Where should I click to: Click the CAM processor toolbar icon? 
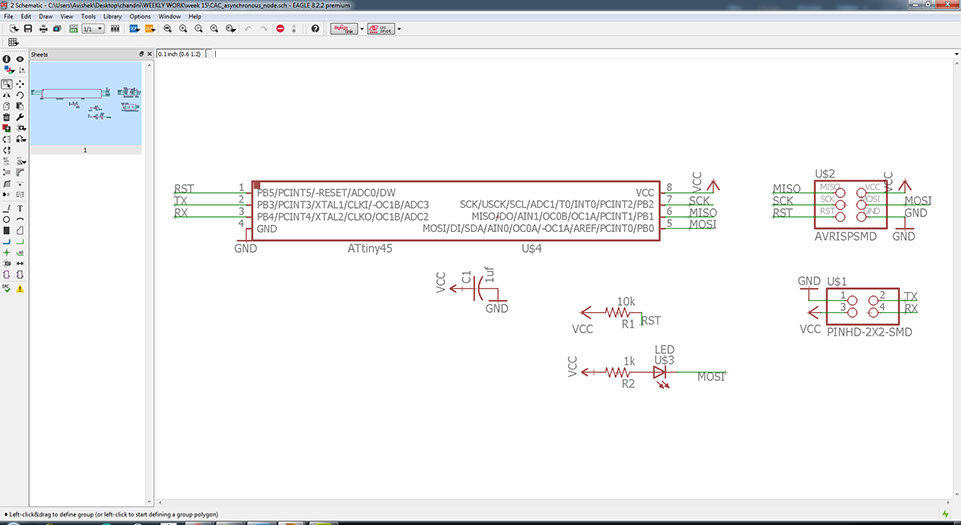[x=57, y=29]
